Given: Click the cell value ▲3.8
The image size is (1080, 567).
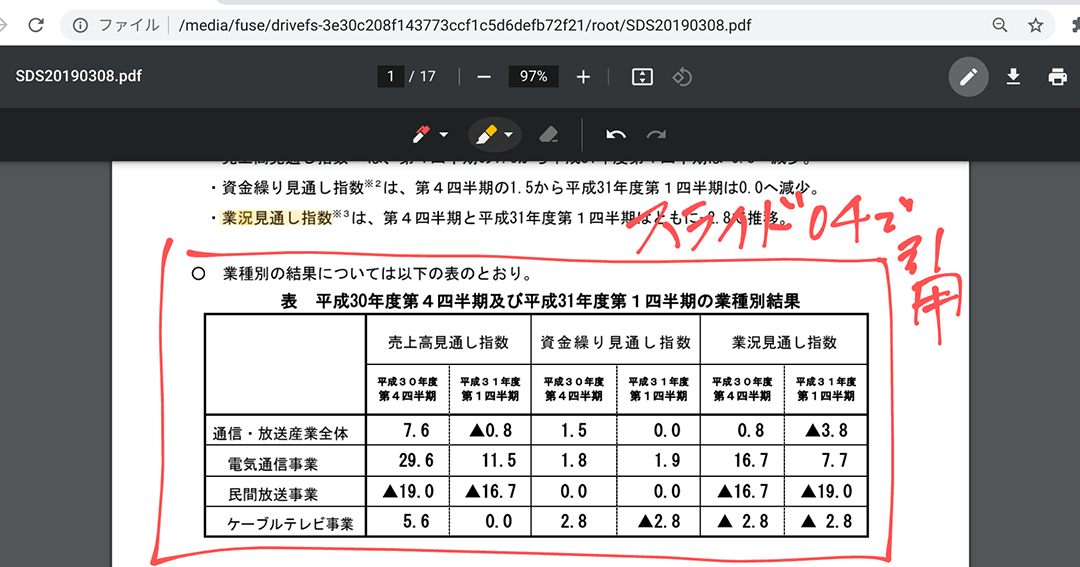Looking at the screenshot, I should pyautogui.click(x=826, y=430).
